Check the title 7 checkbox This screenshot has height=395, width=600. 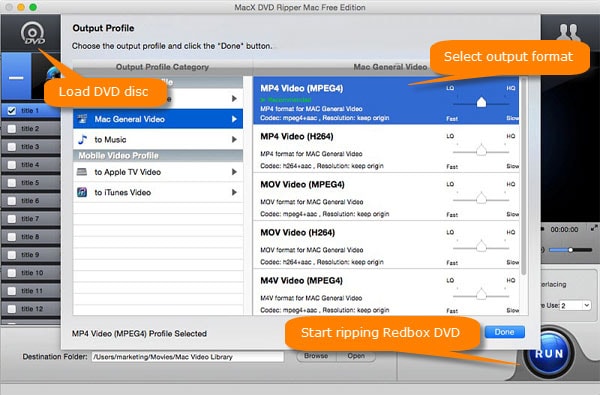coord(12,219)
